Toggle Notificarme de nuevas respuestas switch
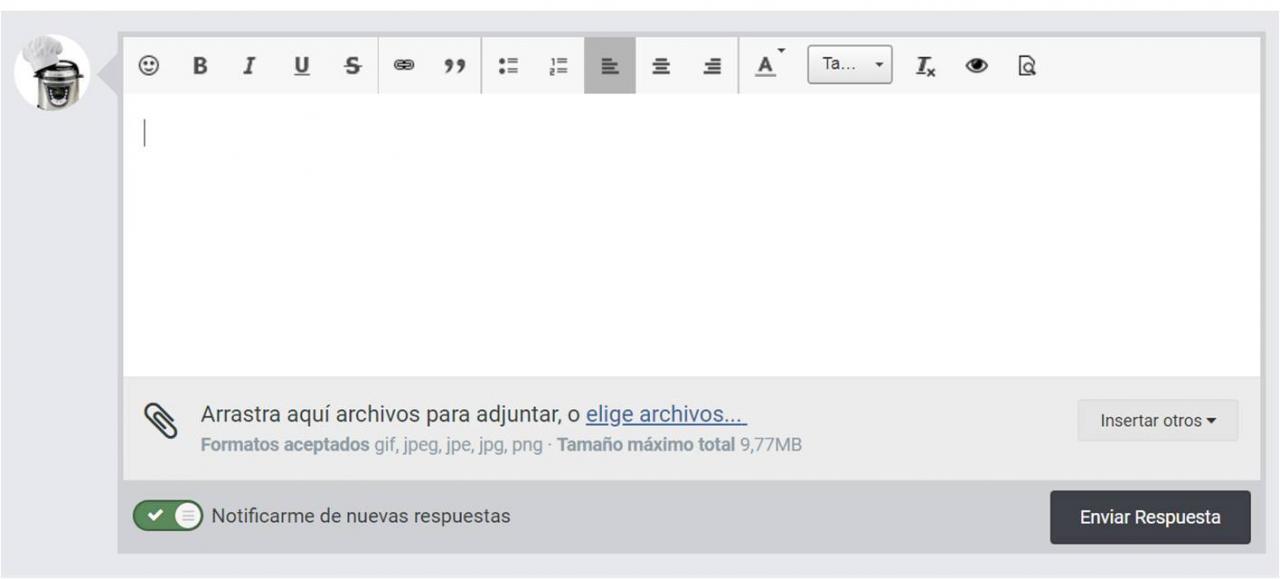 point(168,516)
